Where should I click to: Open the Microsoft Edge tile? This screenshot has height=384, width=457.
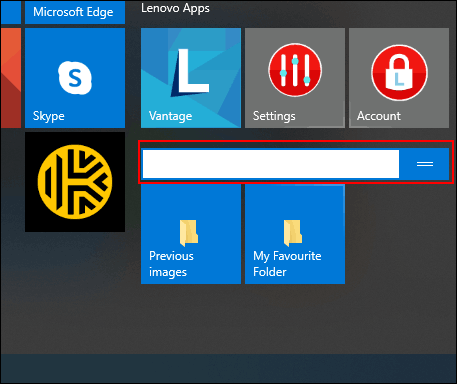point(75,12)
